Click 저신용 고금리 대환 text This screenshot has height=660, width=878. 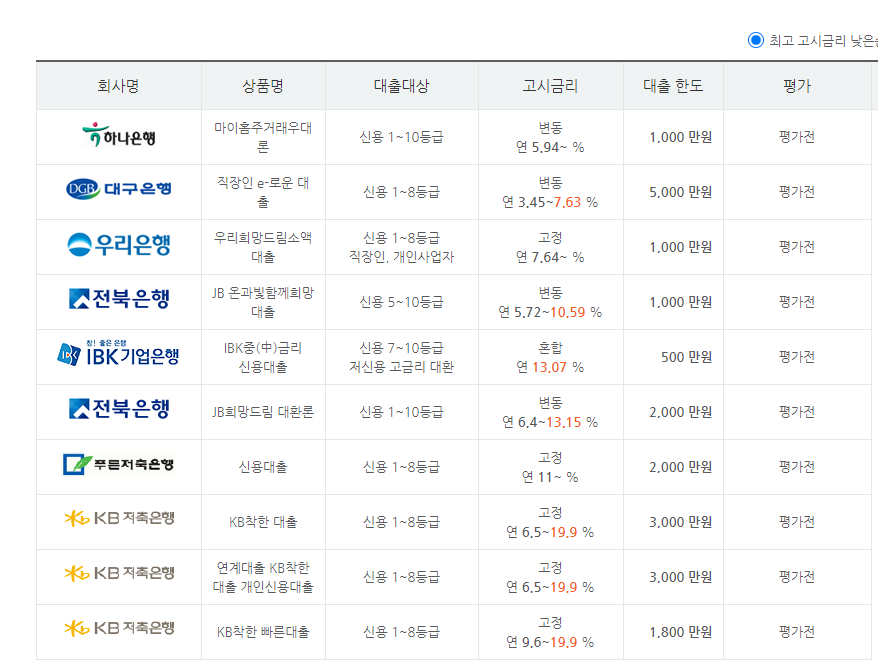point(401,367)
